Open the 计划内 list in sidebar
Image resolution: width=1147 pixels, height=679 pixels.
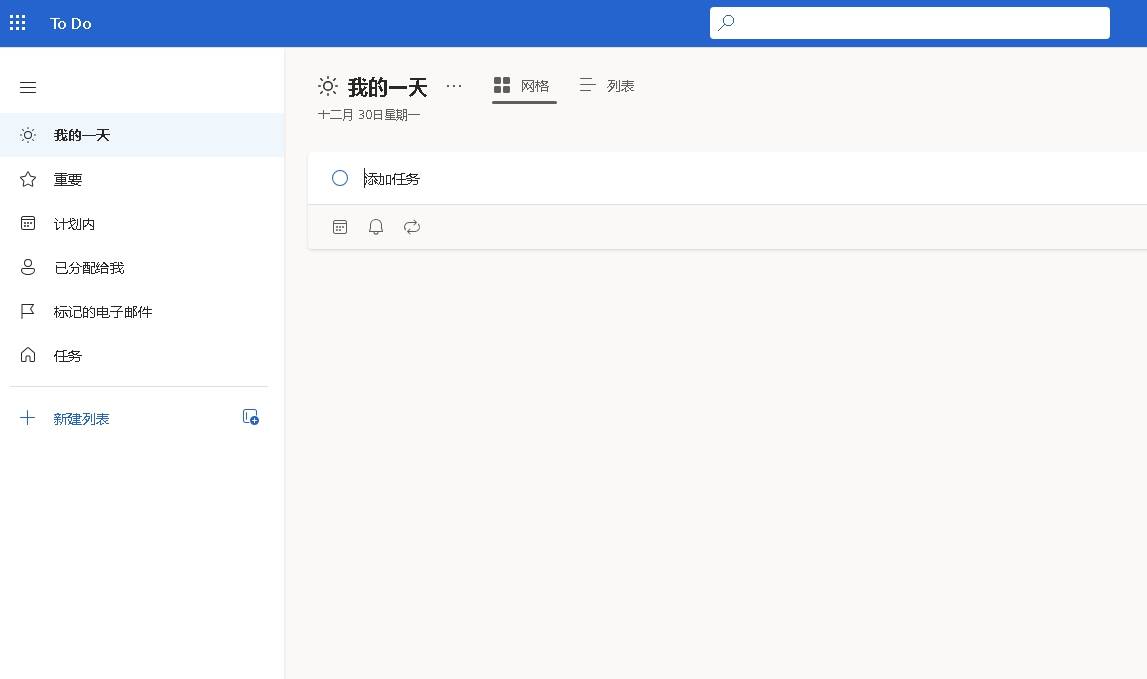(x=142, y=224)
